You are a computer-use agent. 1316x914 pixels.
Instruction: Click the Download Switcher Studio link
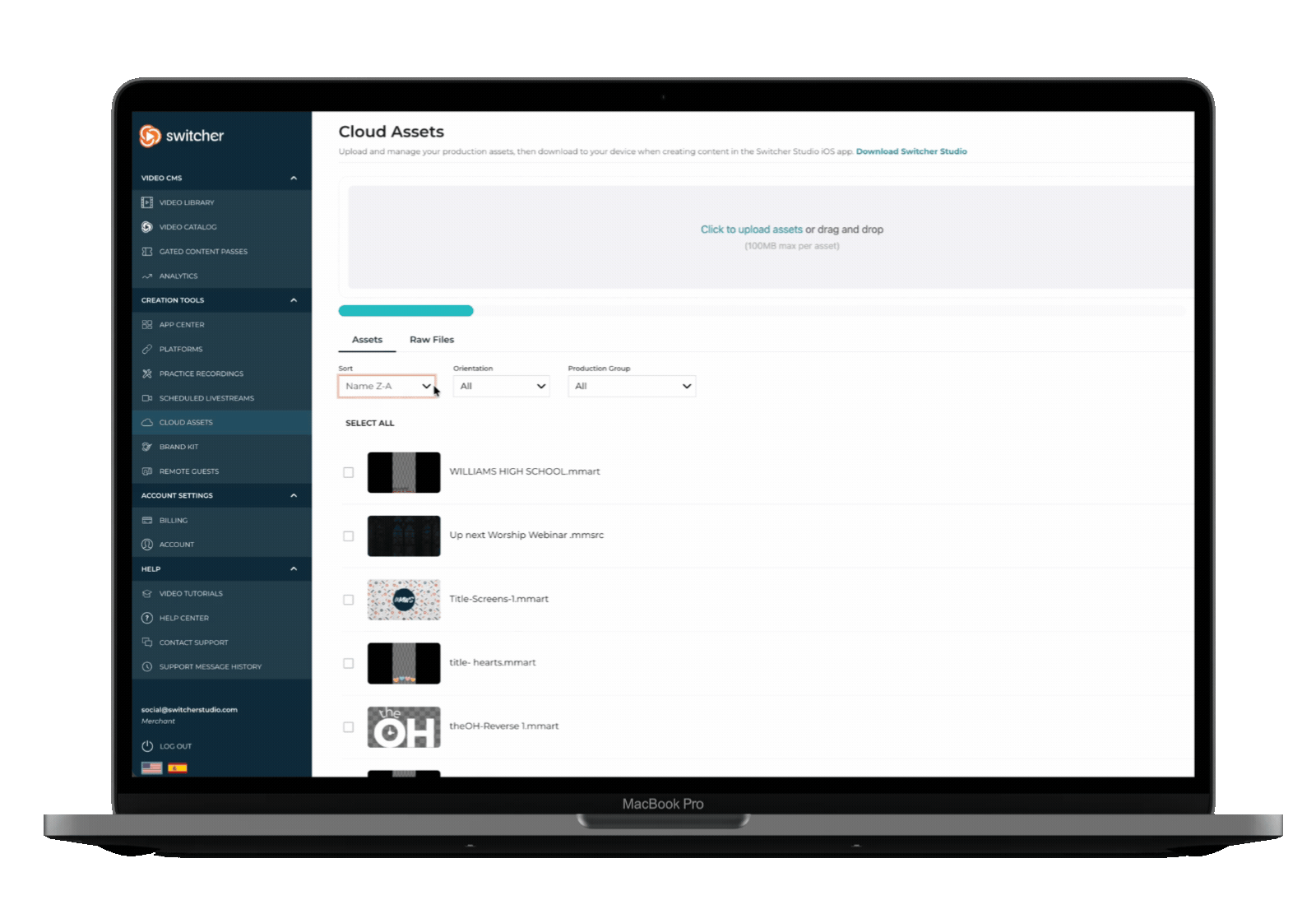pyautogui.click(x=911, y=151)
